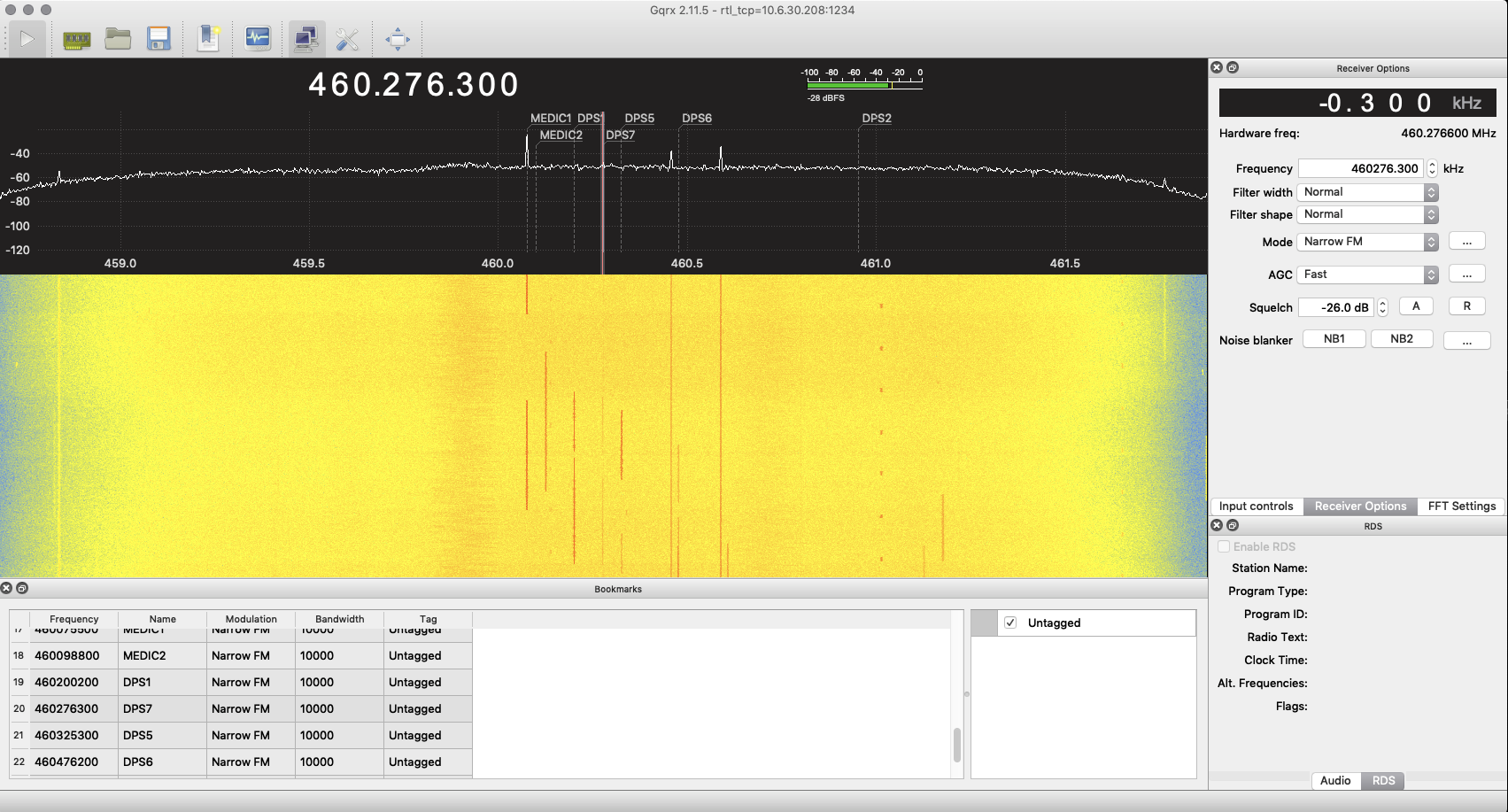Click the 460476200 frequency cell

click(x=74, y=762)
